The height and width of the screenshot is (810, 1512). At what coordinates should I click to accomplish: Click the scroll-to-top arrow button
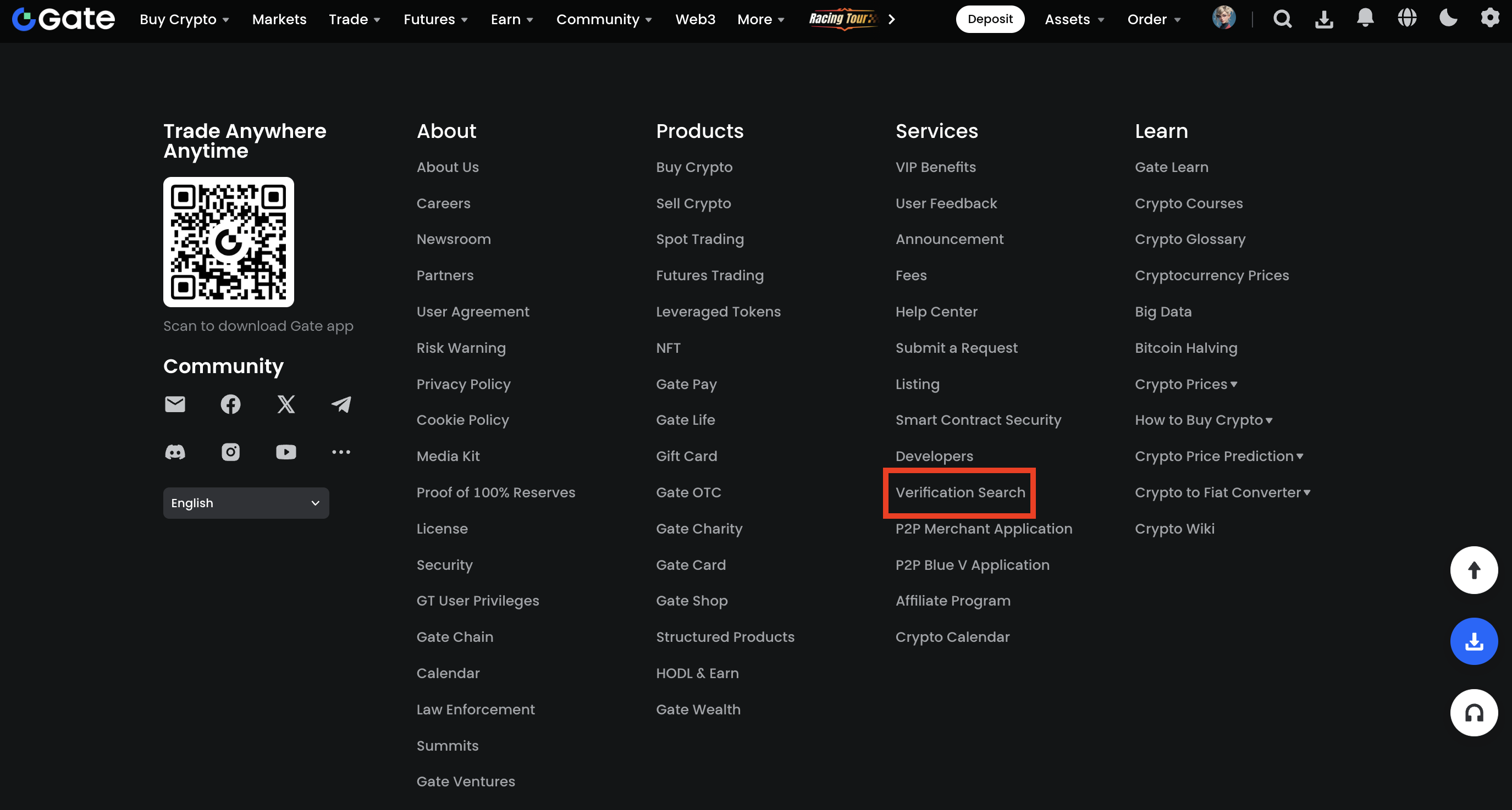1474,570
